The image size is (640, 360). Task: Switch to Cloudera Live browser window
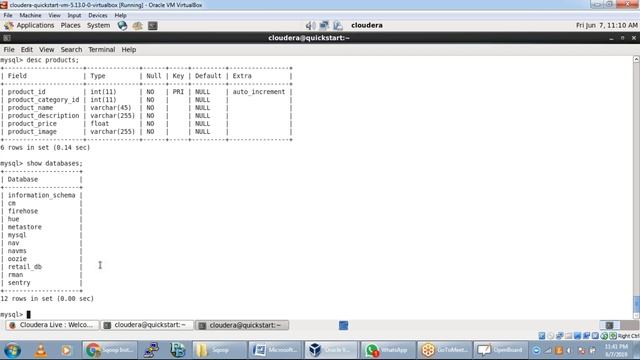(52, 325)
